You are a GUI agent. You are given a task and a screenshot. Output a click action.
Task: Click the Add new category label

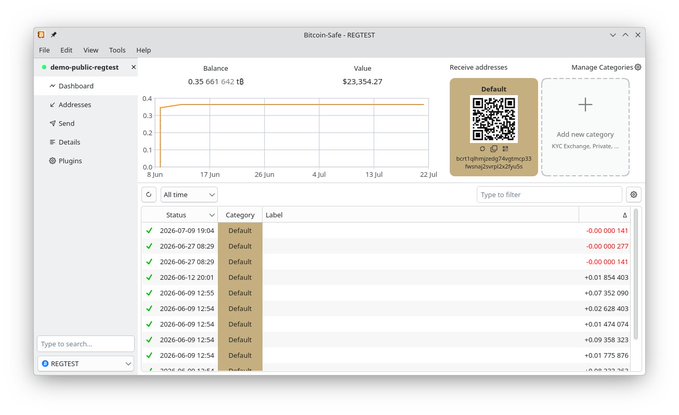(x=585, y=134)
